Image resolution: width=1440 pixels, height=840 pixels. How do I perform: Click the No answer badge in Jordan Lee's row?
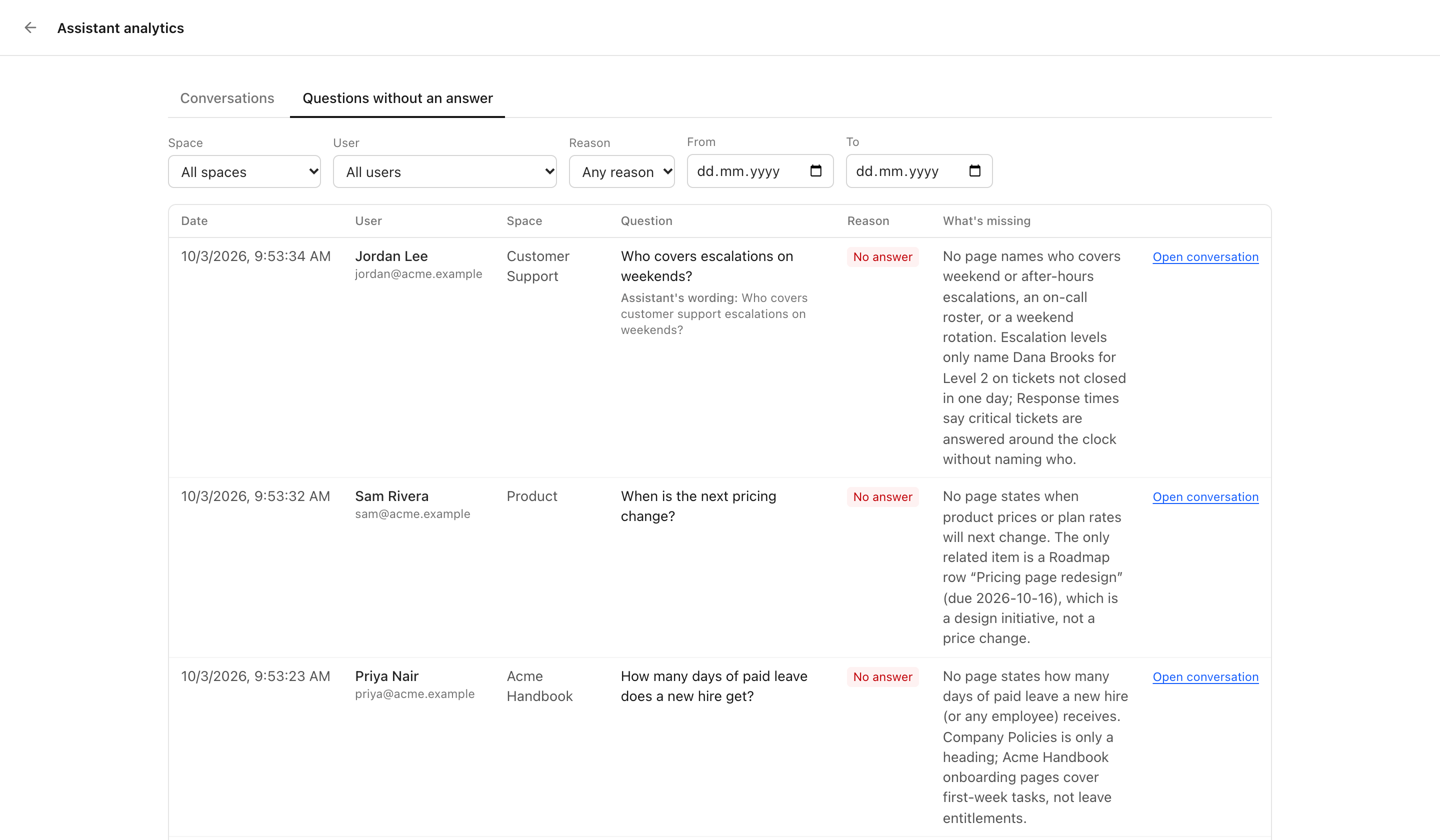[882, 257]
